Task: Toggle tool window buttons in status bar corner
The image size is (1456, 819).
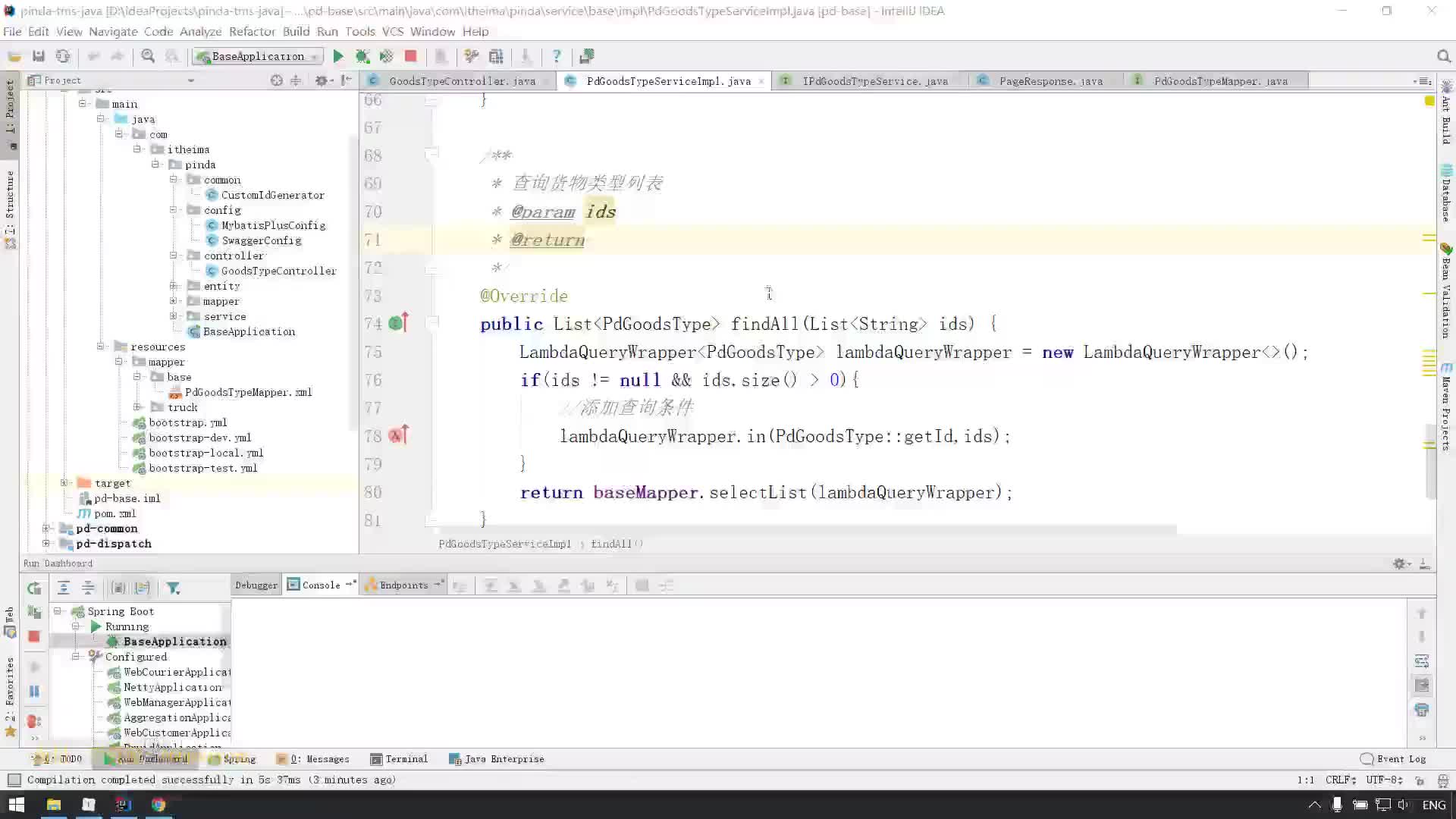Action: pyautogui.click(x=14, y=780)
